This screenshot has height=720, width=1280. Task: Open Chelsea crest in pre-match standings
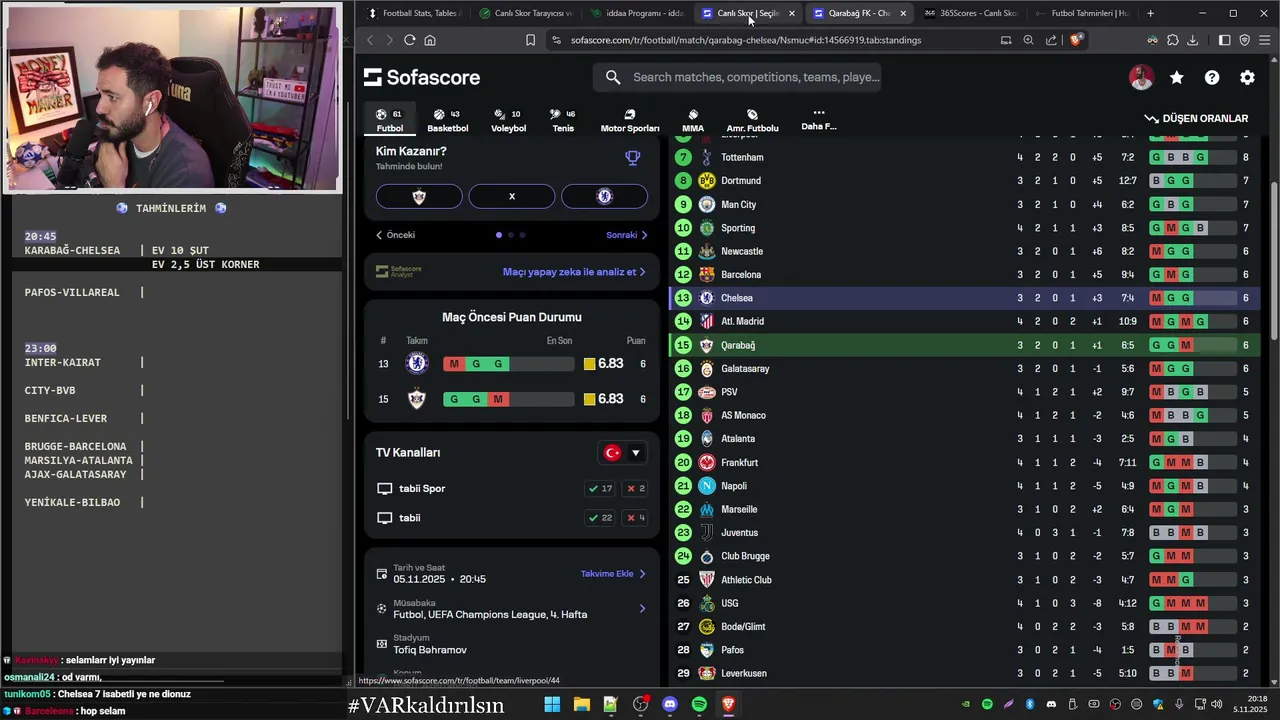click(417, 364)
